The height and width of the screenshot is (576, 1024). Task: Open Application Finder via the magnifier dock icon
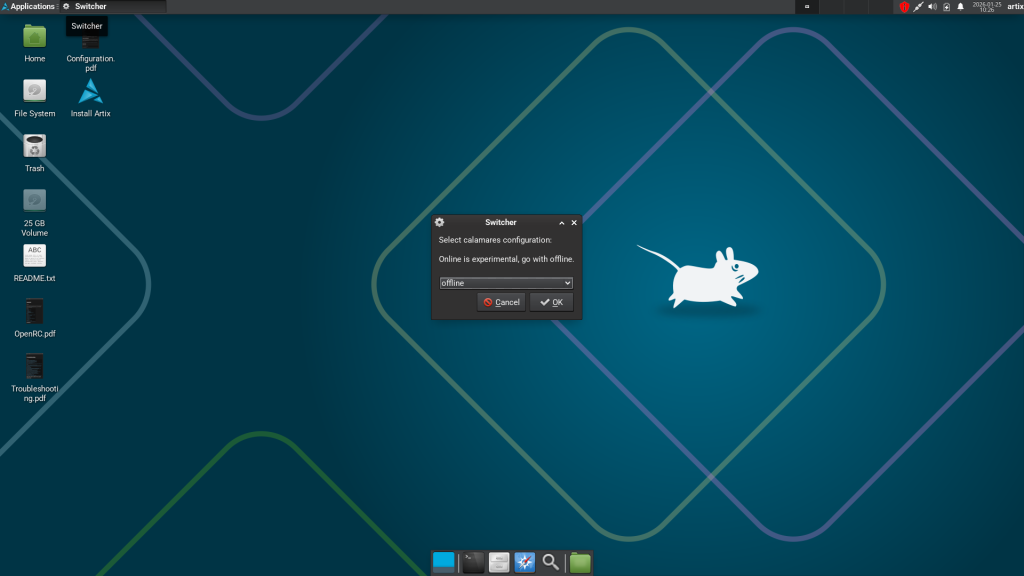coord(550,562)
